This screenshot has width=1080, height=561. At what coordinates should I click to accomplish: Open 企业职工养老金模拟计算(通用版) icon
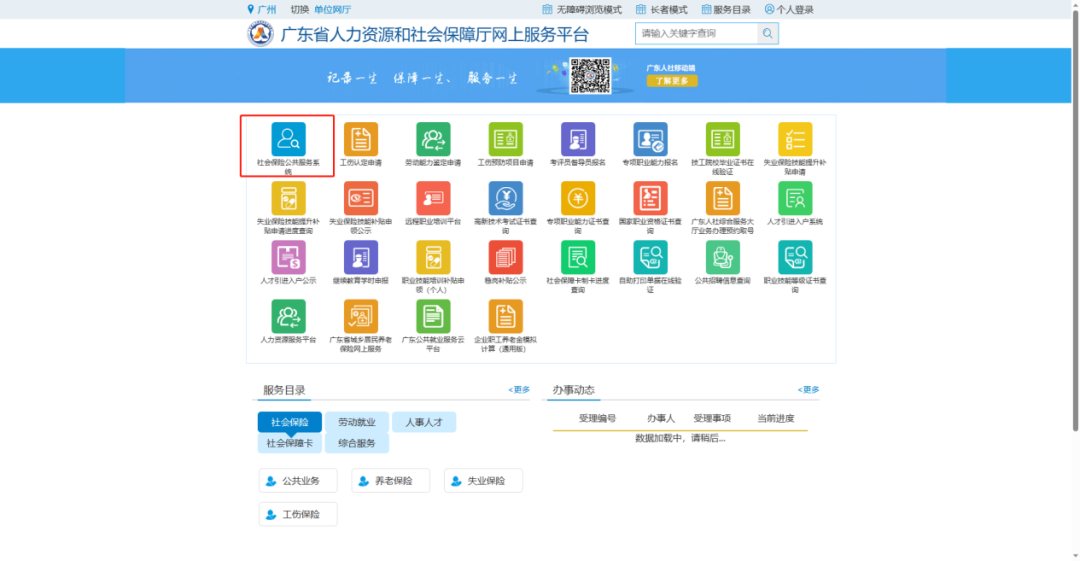tap(506, 317)
